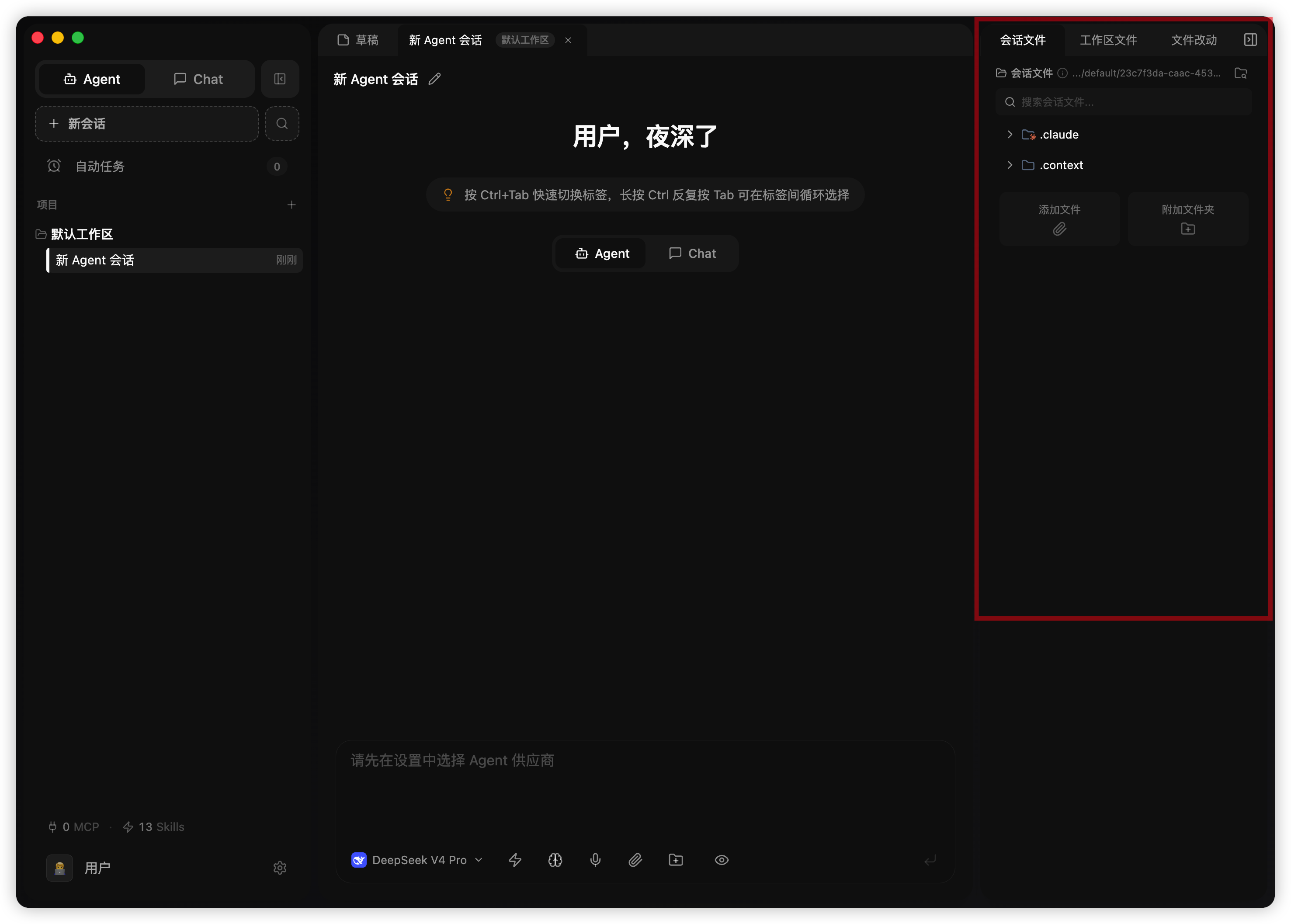The width and height of the screenshot is (1291, 924).
Task: Start voice input with microphone icon
Action: tap(595, 860)
